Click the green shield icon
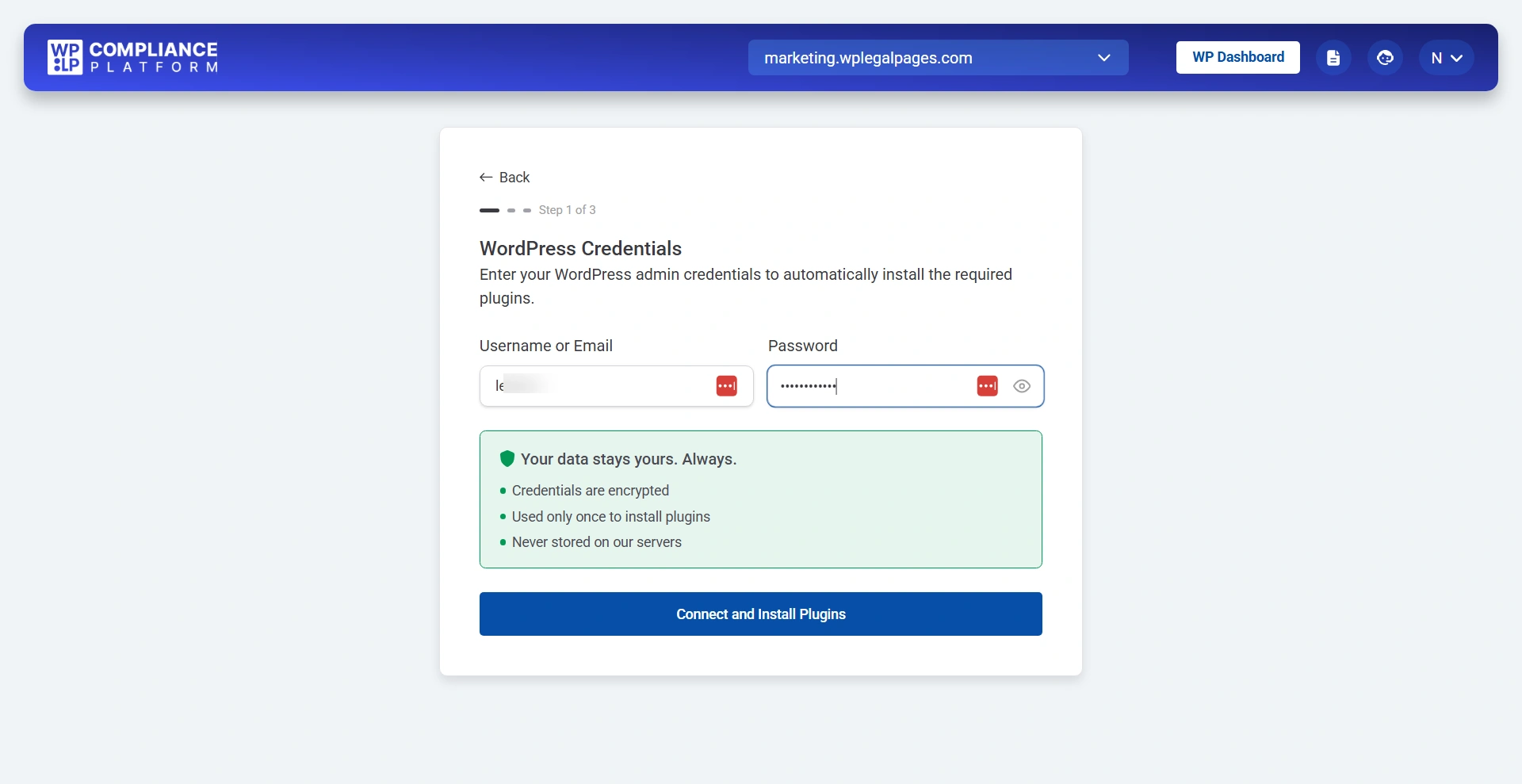The height and width of the screenshot is (784, 1522). [507, 459]
